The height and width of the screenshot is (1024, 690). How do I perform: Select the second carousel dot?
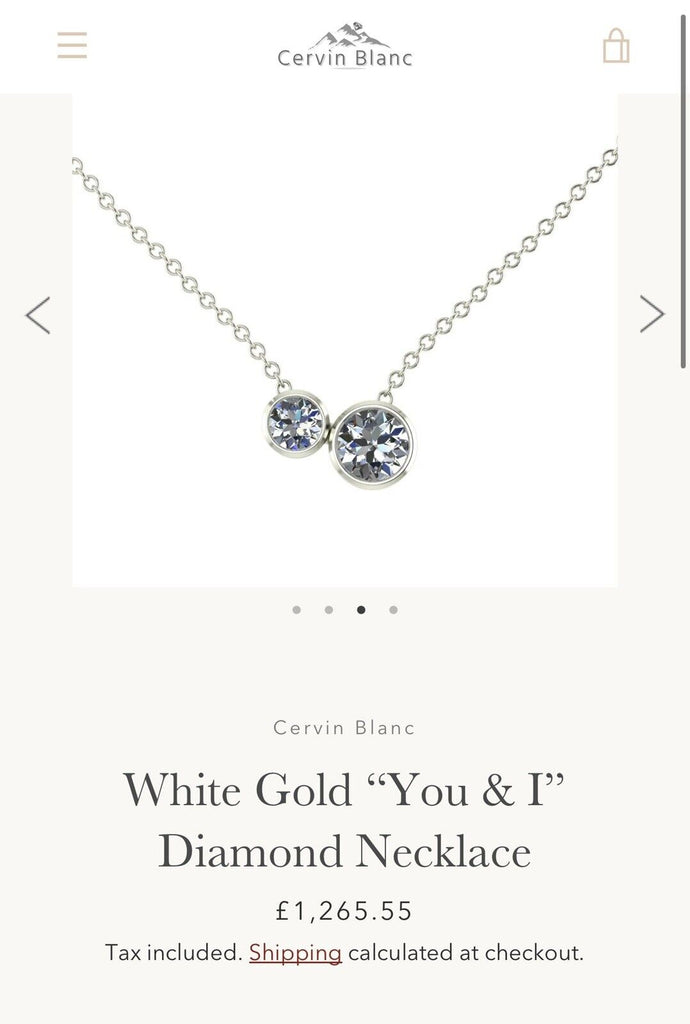(329, 610)
